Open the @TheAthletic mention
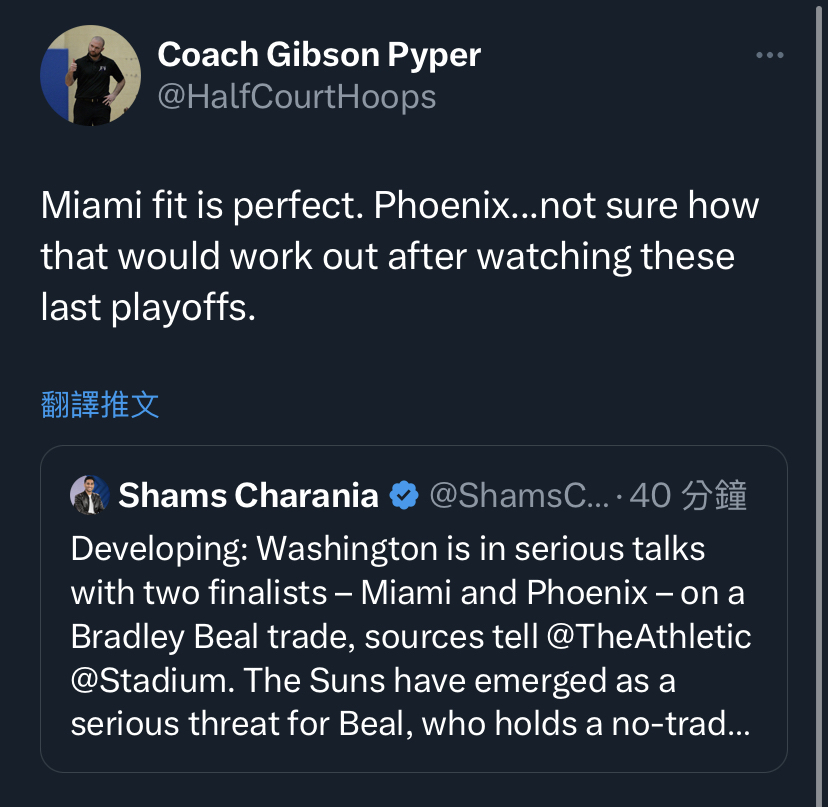Screen dimensions: 828x807 [x=648, y=636]
